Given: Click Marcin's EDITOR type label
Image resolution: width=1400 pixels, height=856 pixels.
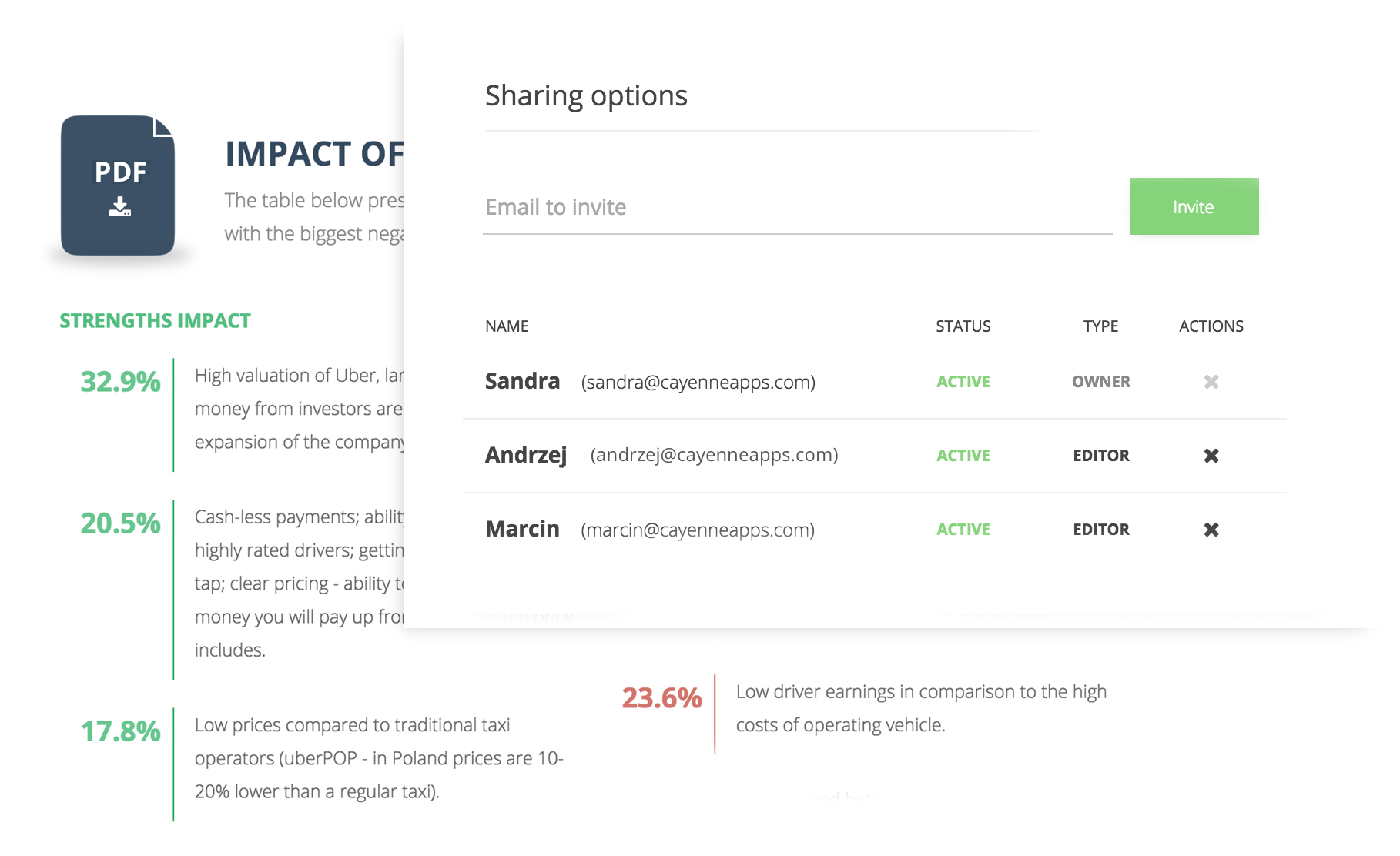Looking at the screenshot, I should [1100, 530].
